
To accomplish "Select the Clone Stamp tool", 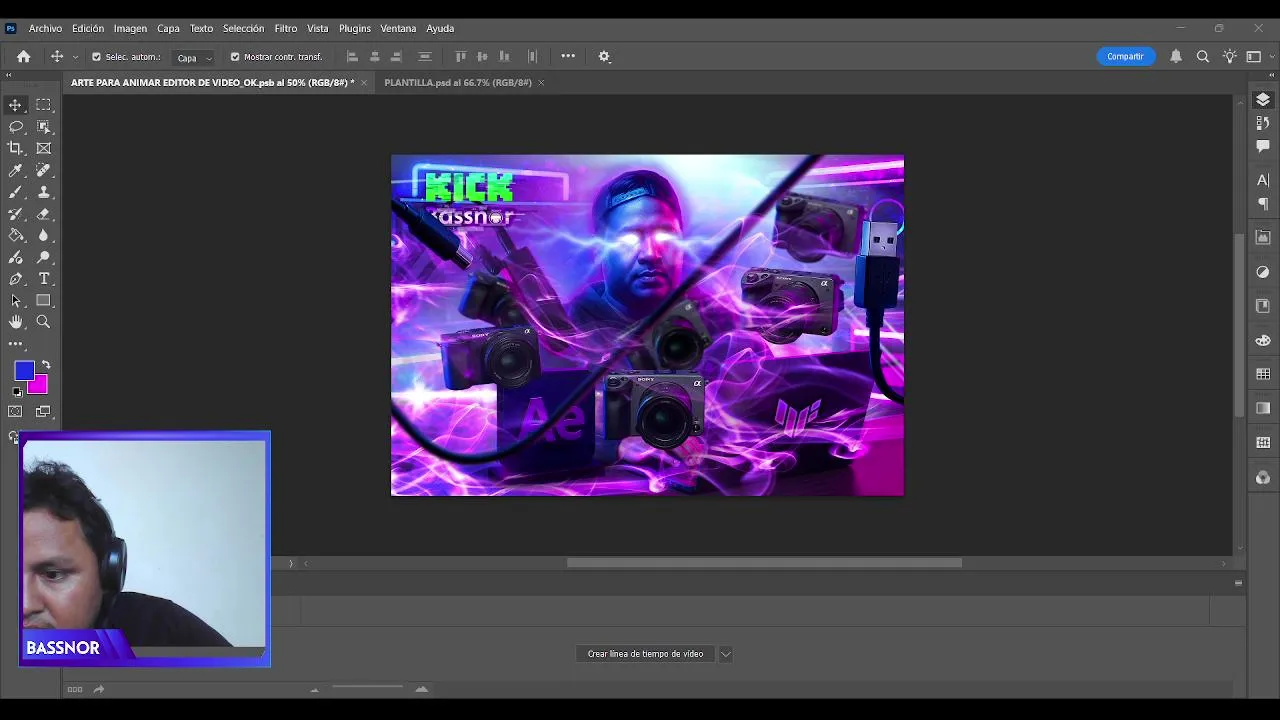I will coord(44,192).
